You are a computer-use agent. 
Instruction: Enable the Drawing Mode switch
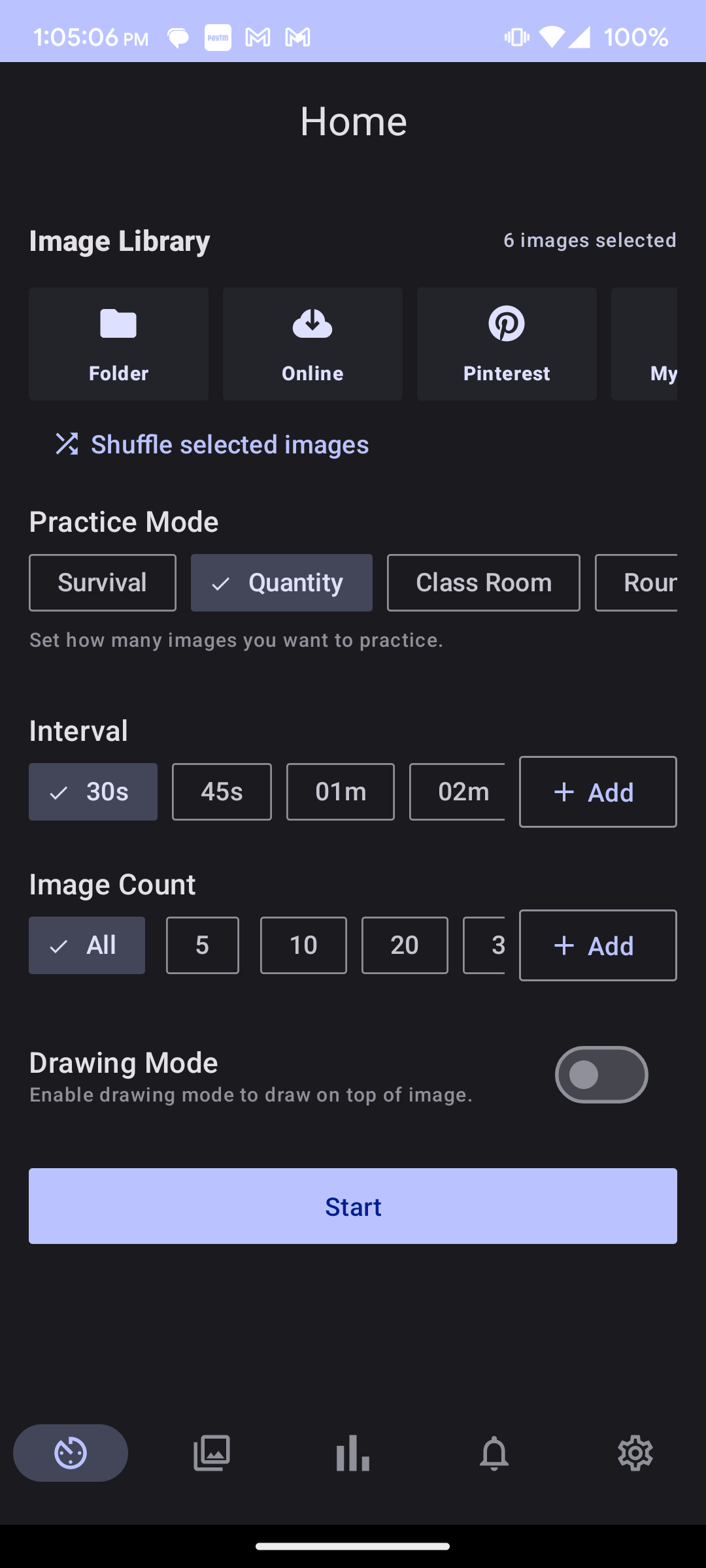click(601, 1075)
